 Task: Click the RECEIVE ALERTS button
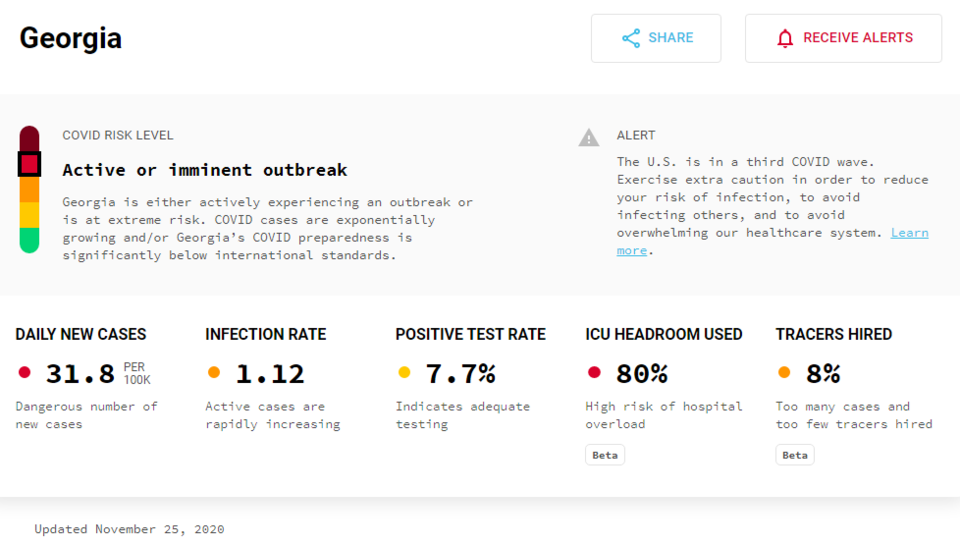(843, 38)
